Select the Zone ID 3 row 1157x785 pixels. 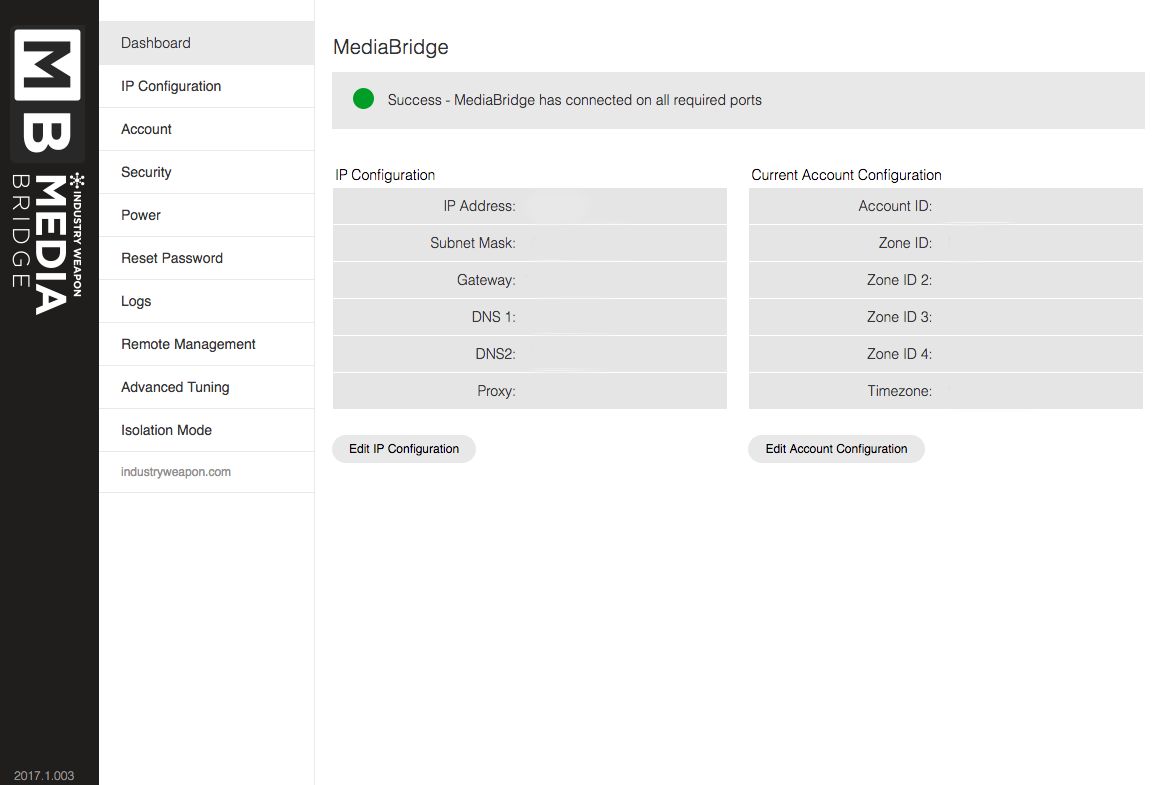coord(946,317)
